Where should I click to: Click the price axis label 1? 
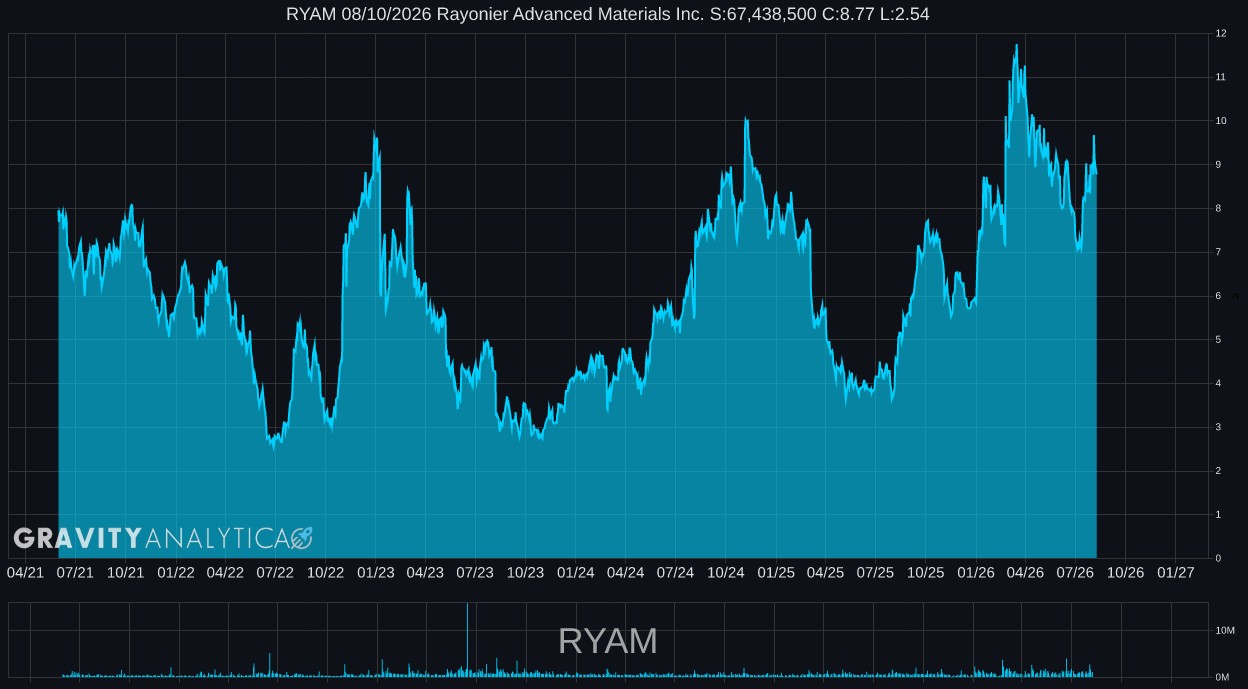[1218, 515]
